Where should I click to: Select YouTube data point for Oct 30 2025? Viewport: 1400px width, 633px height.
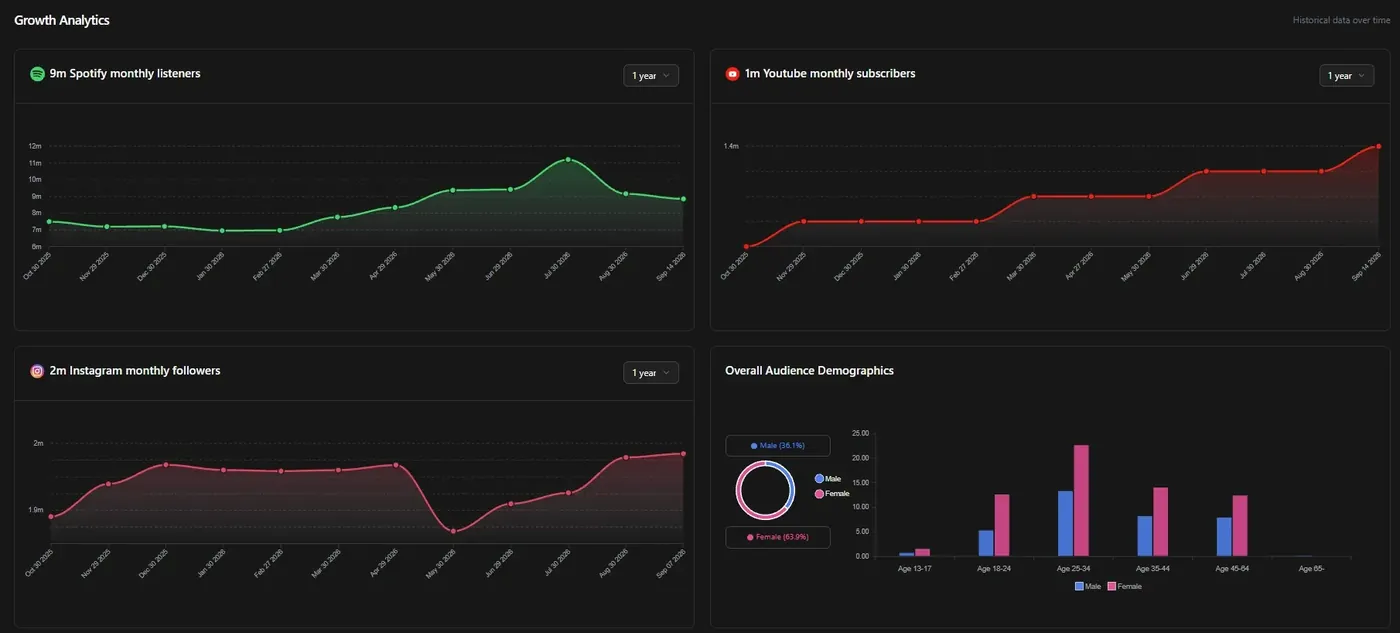[746, 246]
